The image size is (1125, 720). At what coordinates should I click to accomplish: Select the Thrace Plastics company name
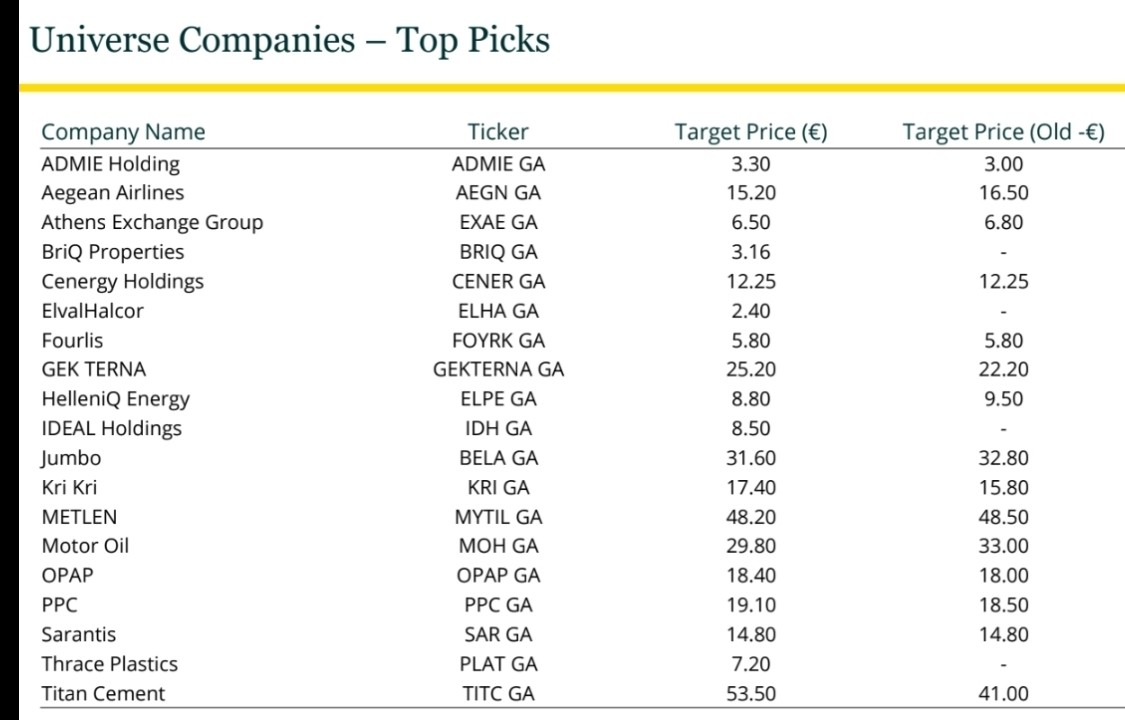[x=110, y=664]
